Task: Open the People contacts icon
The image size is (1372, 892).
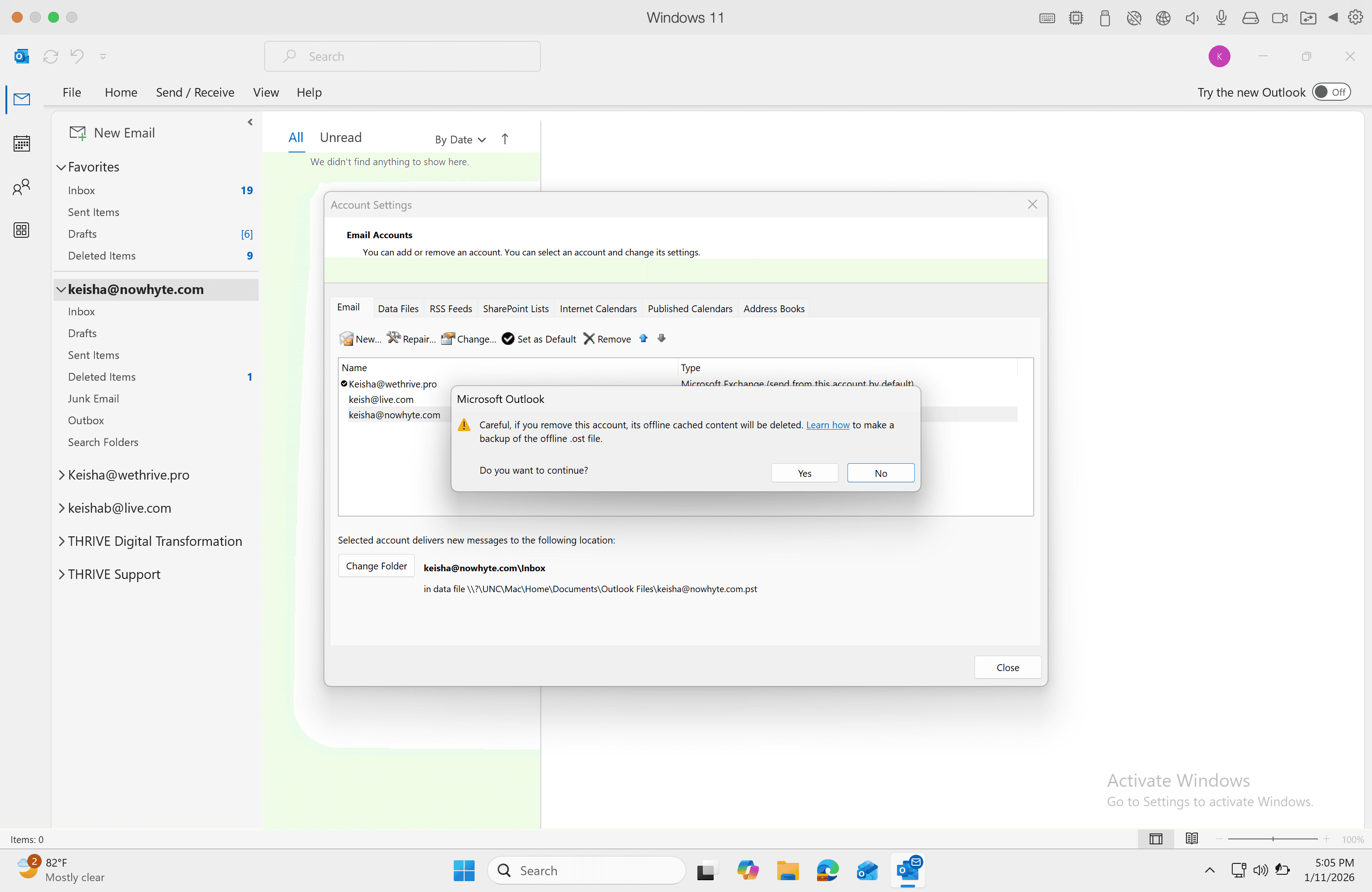Action: click(21, 187)
